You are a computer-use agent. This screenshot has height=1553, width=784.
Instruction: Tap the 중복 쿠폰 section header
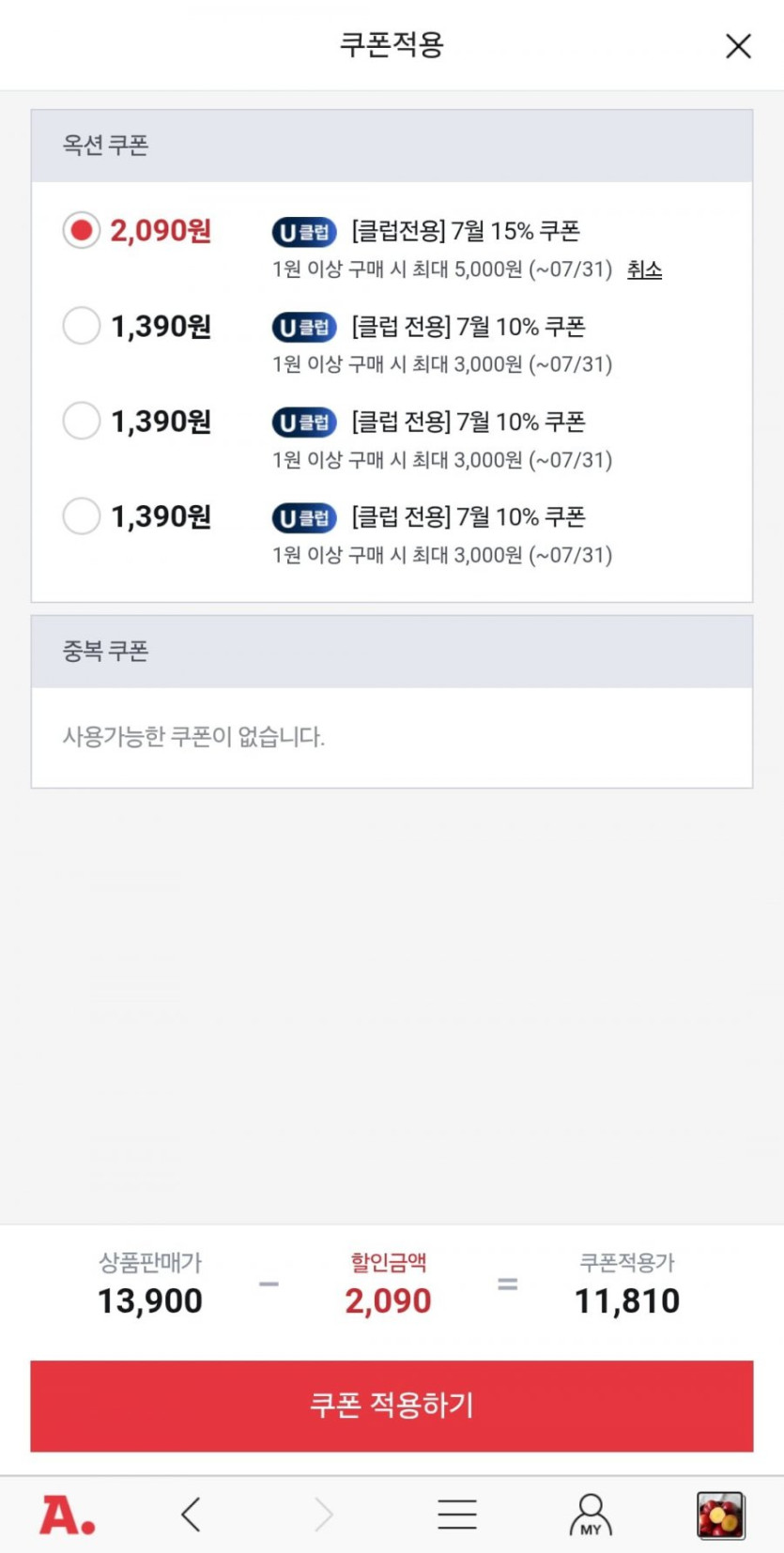pos(106,652)
